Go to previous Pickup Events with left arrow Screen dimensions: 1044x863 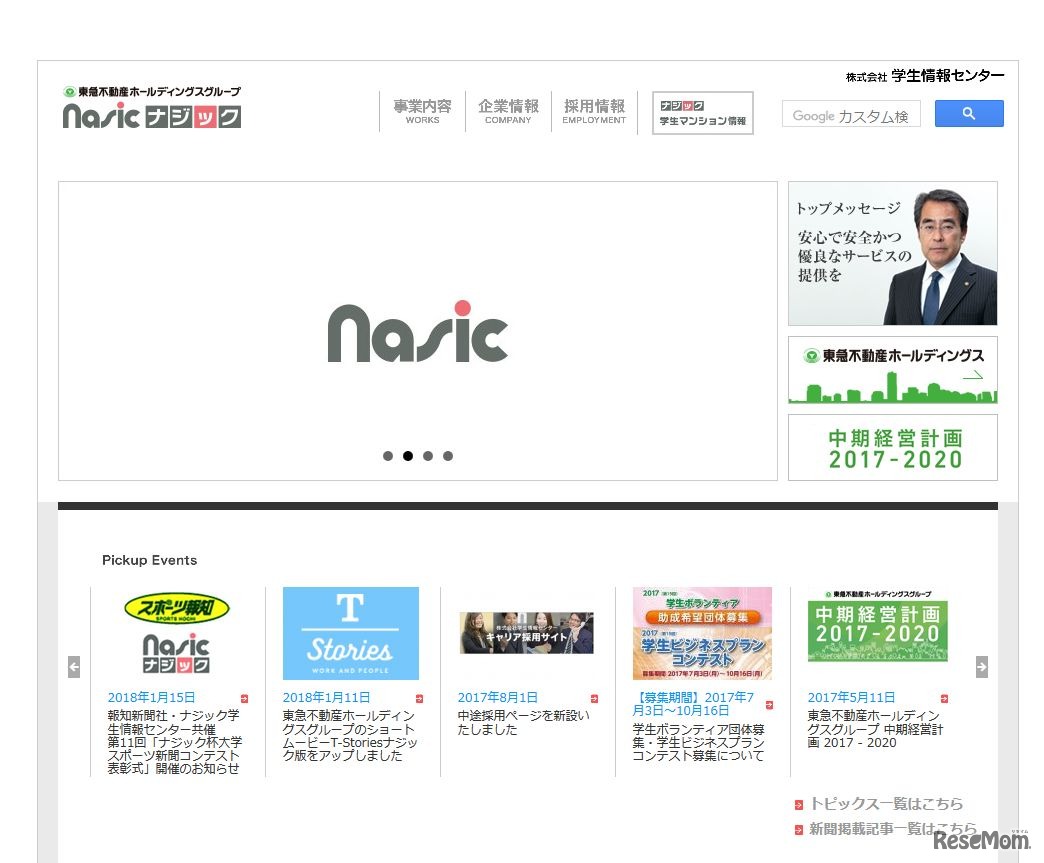click(74, 667)
